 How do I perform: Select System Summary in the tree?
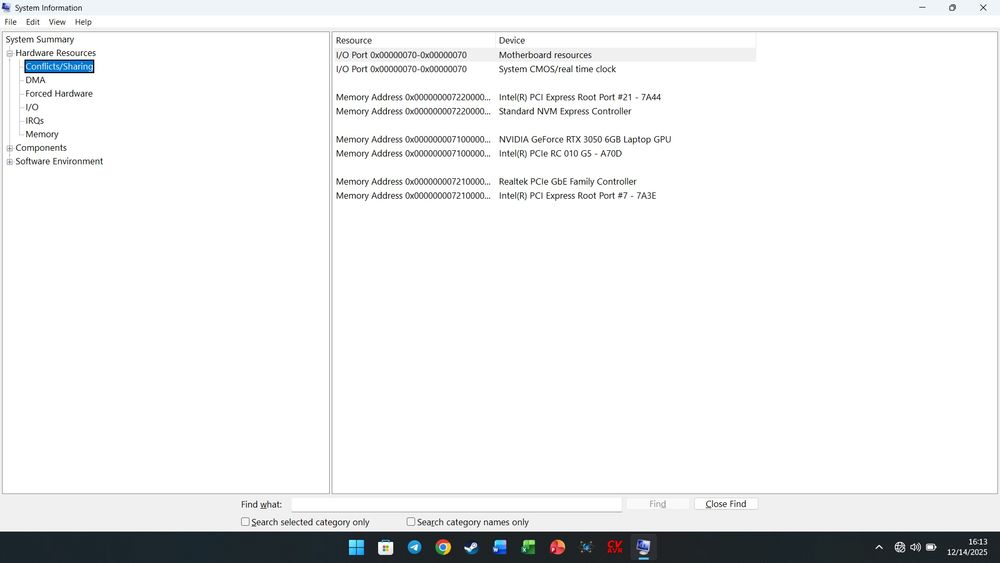tap(40, 40)
